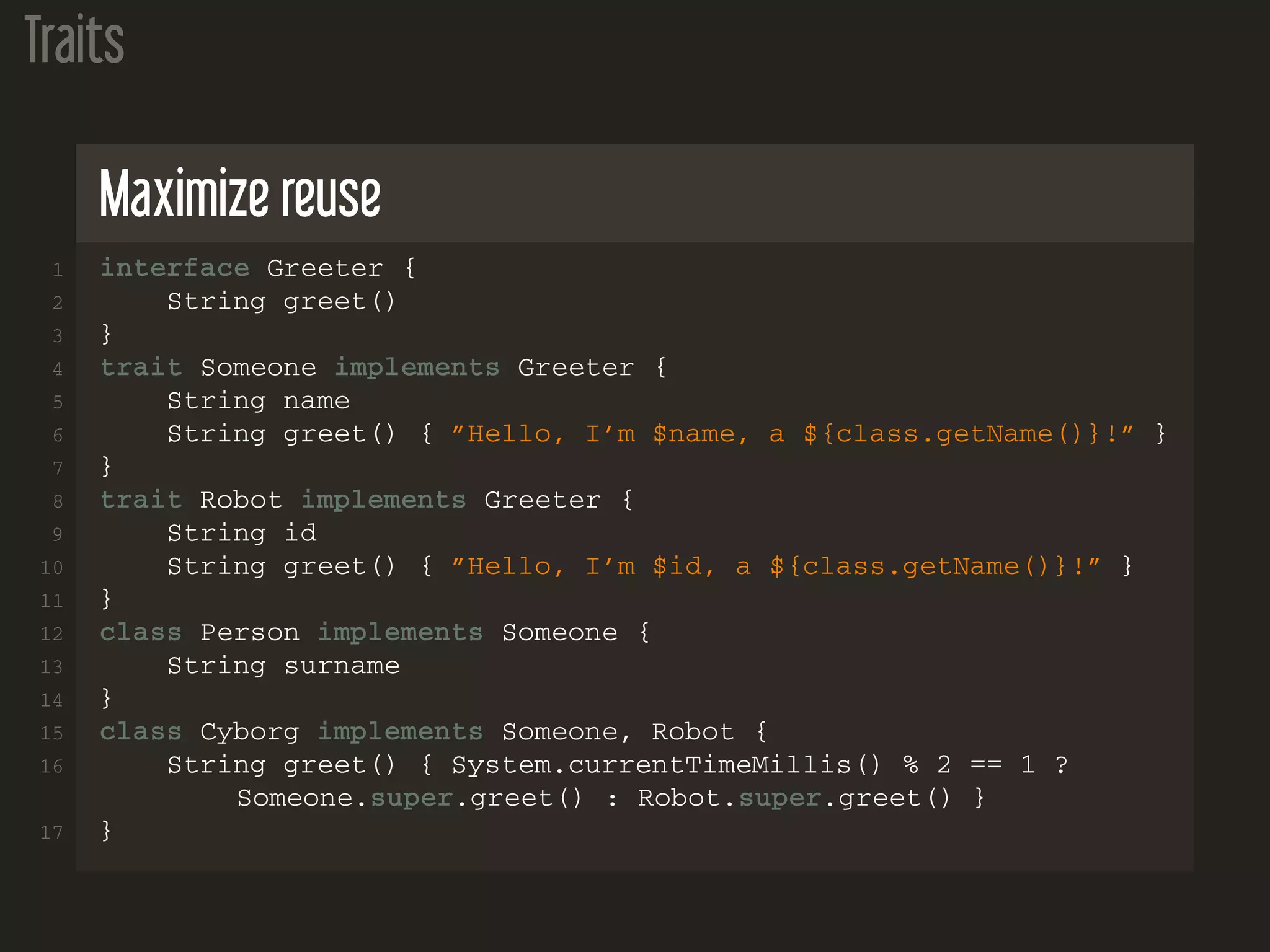Click 'Robot.super.greet()' in the ternary expression
This screenshot has height=952, width=1270.
(x=794, y=798)
